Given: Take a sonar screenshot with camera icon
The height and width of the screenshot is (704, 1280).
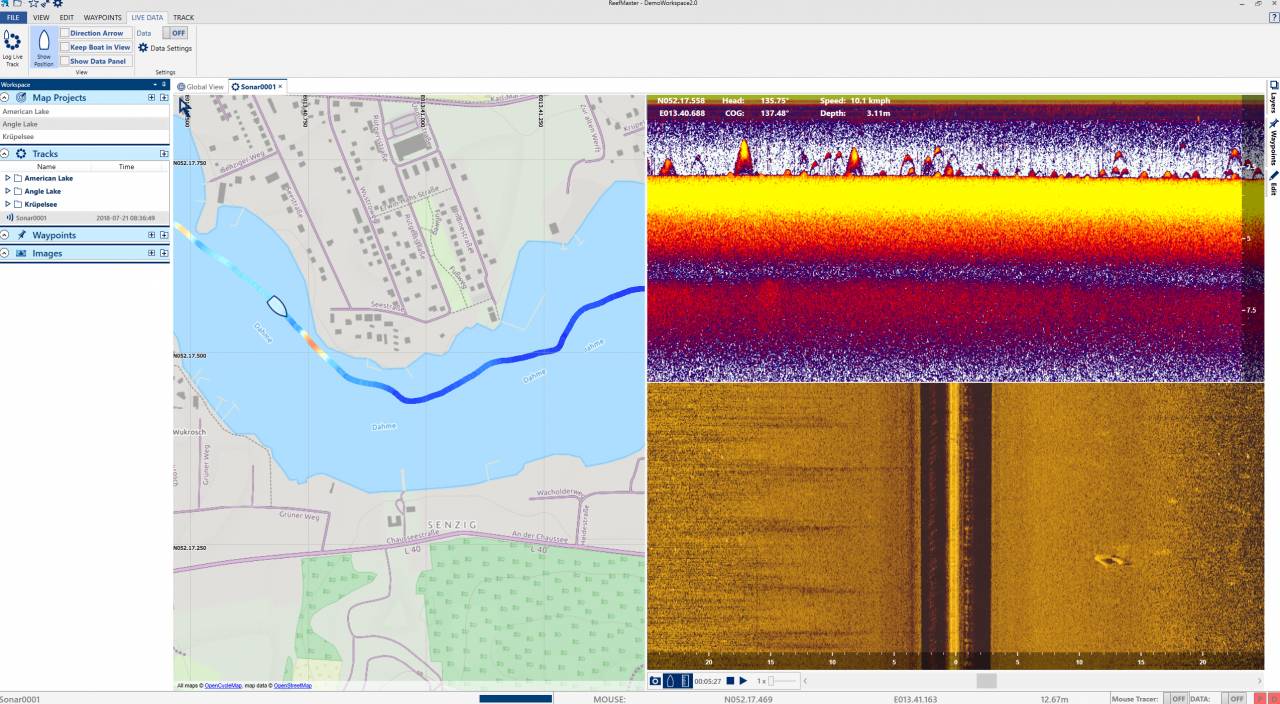Looking at the screenshot, I should click(655, 681).
